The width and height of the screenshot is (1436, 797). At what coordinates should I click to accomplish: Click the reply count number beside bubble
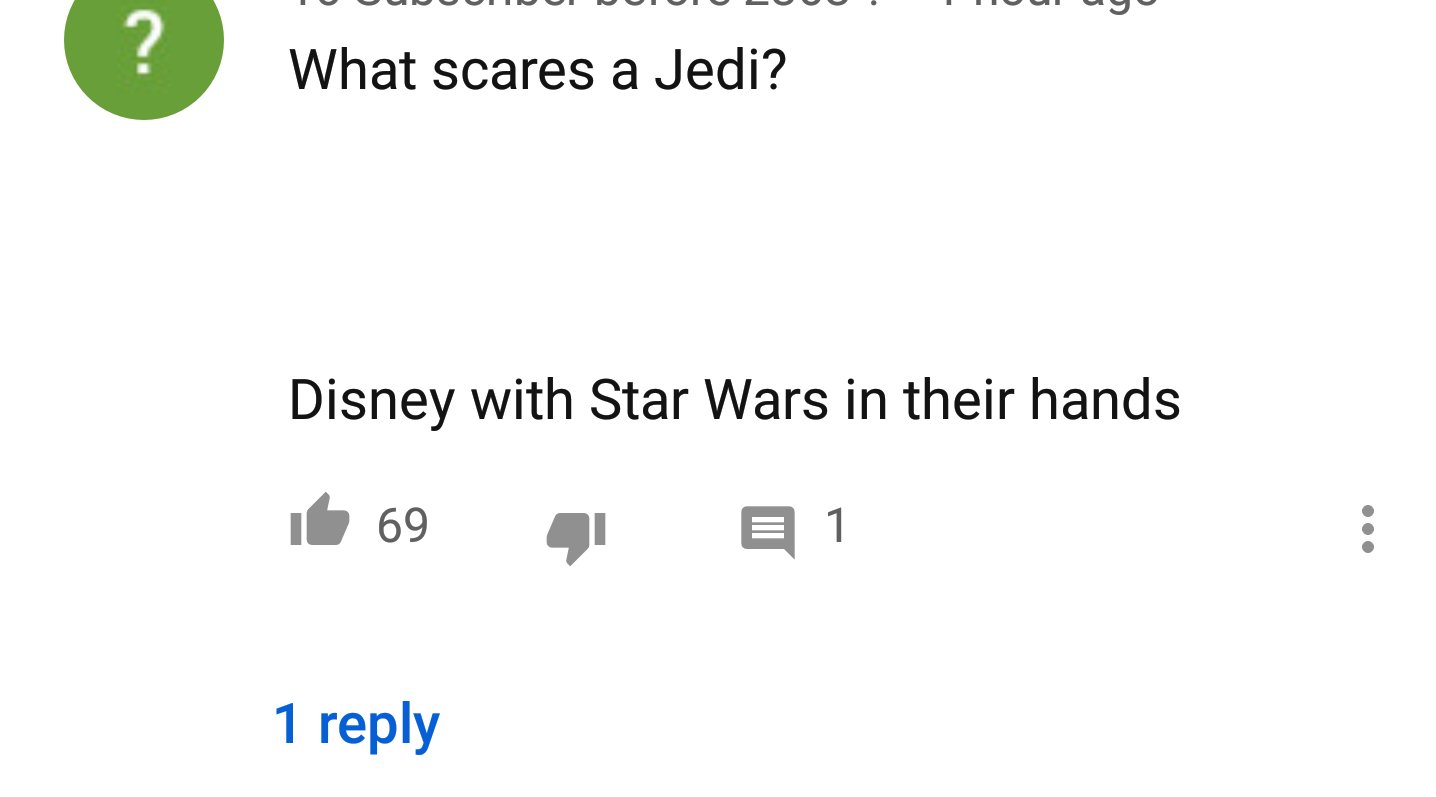[x=837, y=525]
